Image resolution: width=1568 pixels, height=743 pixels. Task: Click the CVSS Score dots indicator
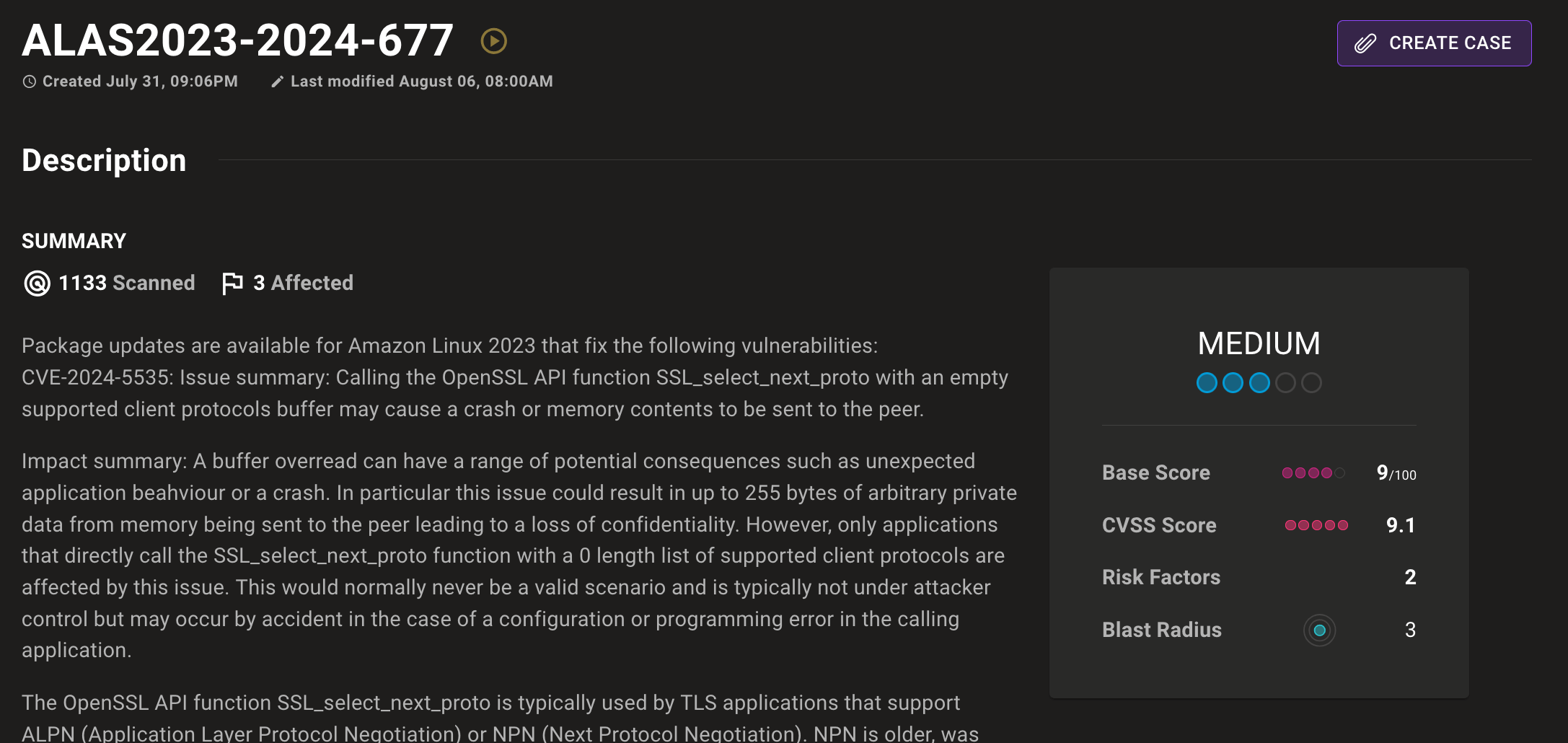1316,525
